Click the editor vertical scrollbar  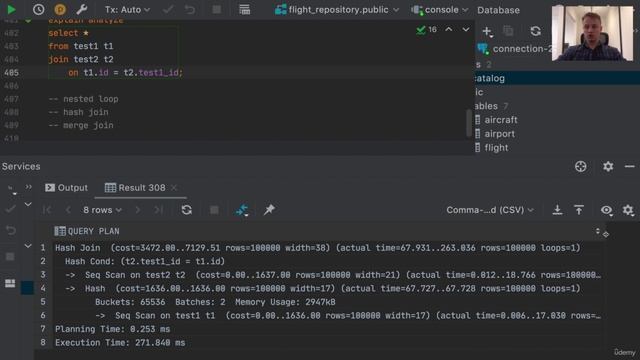click(469, 123)
